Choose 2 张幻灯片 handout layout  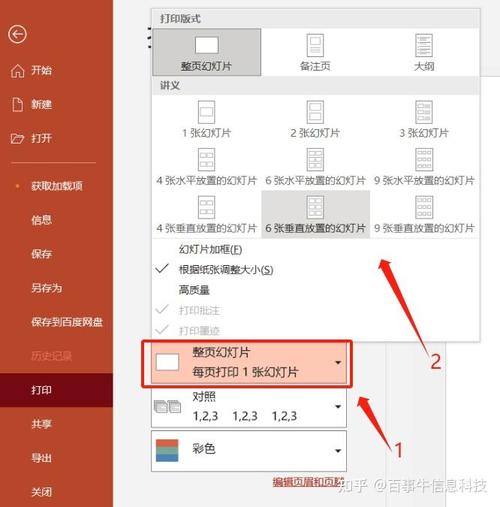315,119
